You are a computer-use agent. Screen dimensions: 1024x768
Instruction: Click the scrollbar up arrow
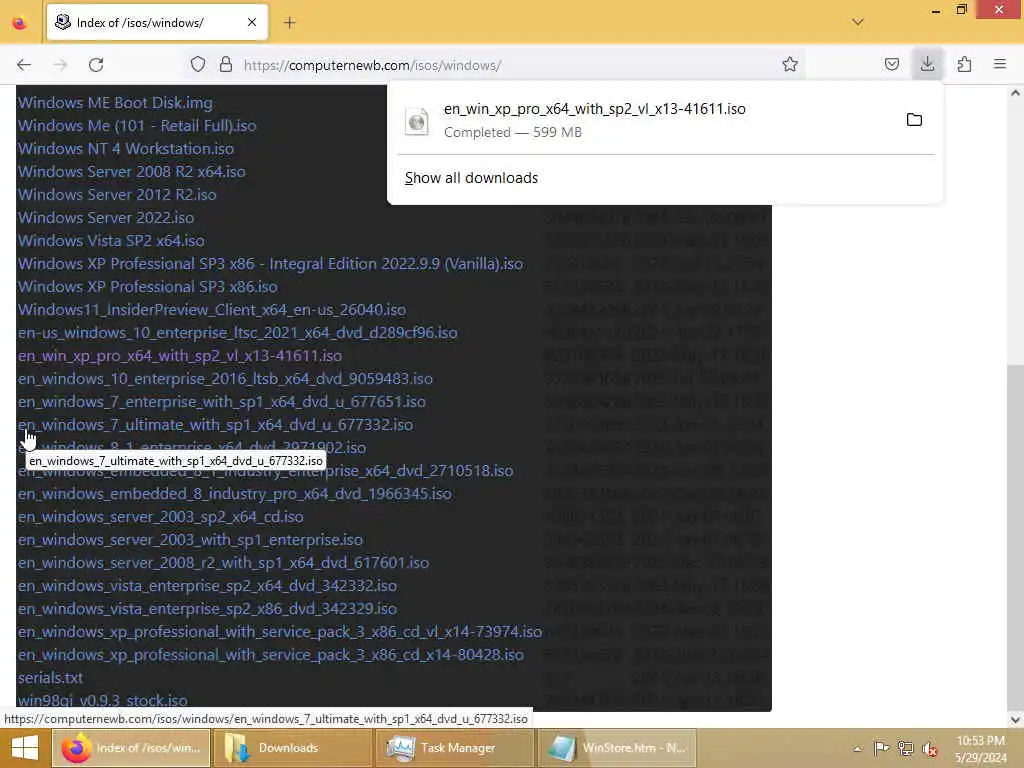(x=1015, y=93)
